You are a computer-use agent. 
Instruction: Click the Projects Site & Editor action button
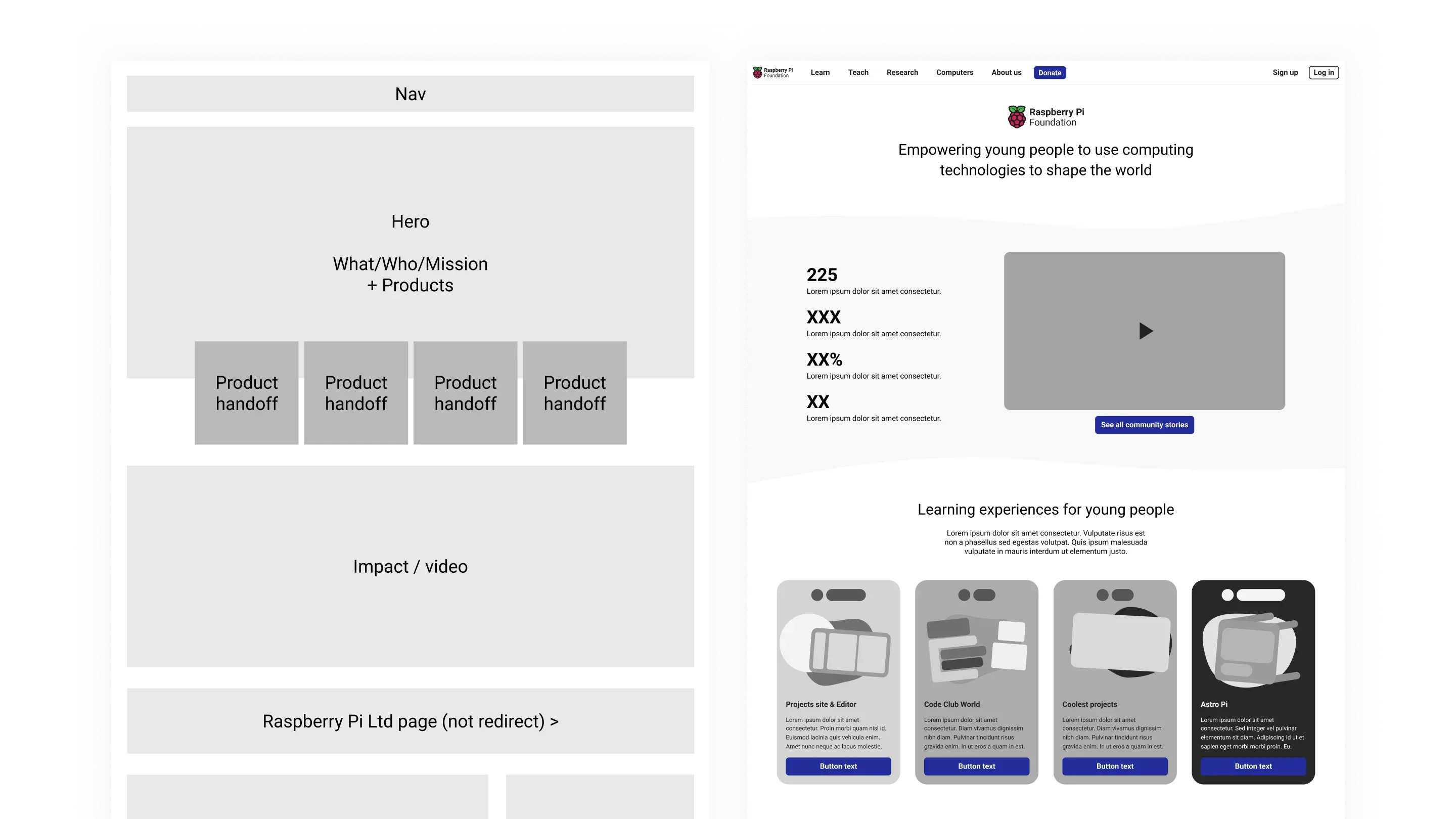(838, 766)
